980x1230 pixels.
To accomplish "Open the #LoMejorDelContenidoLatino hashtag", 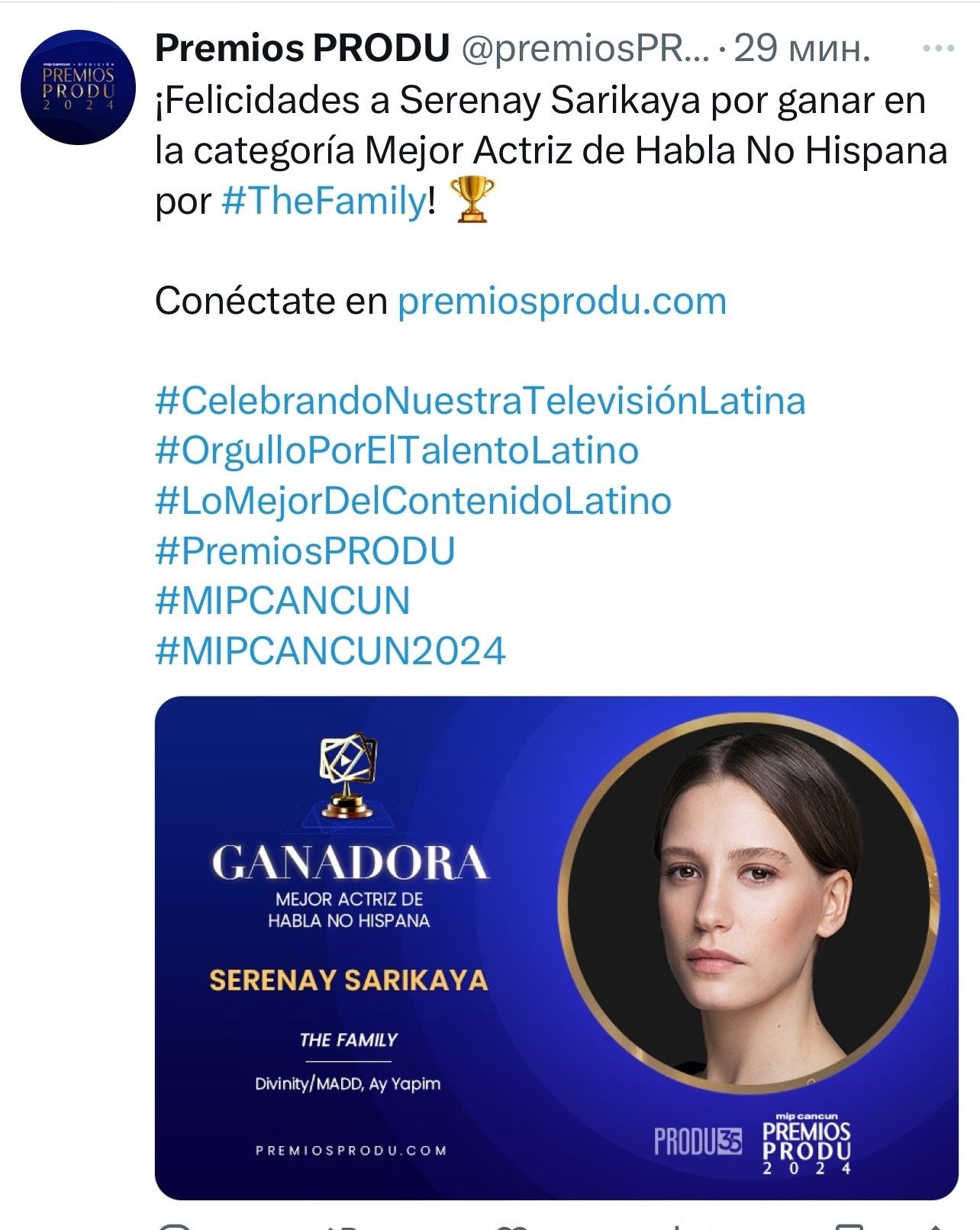I will (x=413, y=501).
